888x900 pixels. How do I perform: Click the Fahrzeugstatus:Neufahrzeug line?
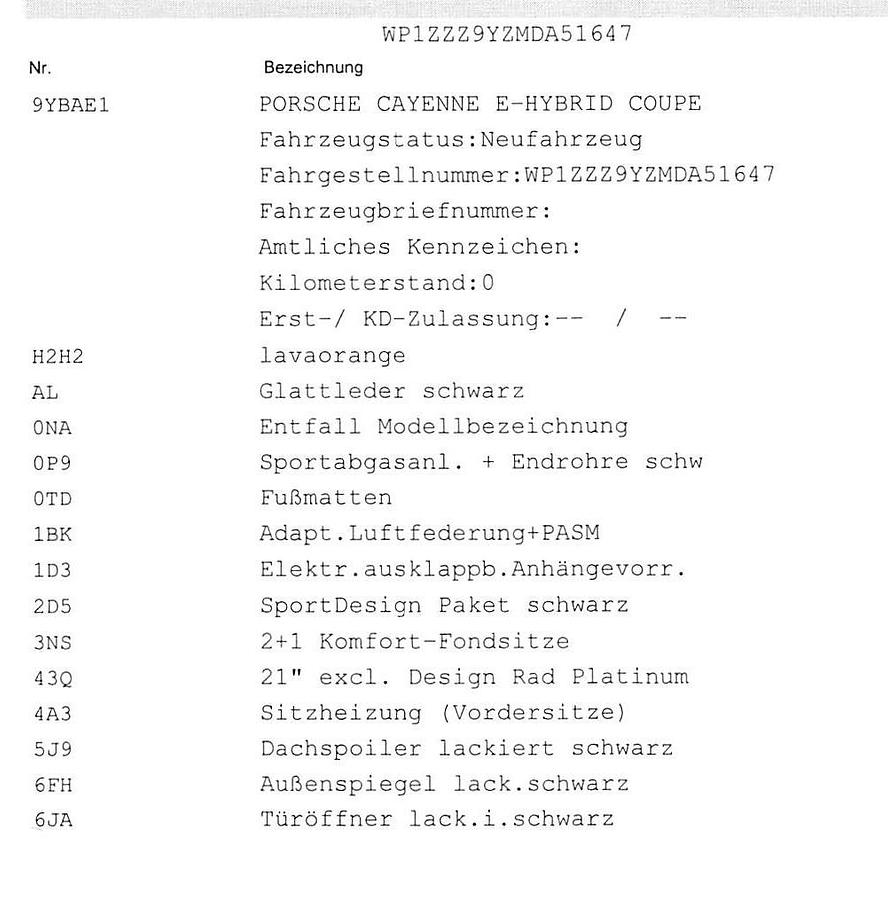pyautogui.click(x=450, y=140)
